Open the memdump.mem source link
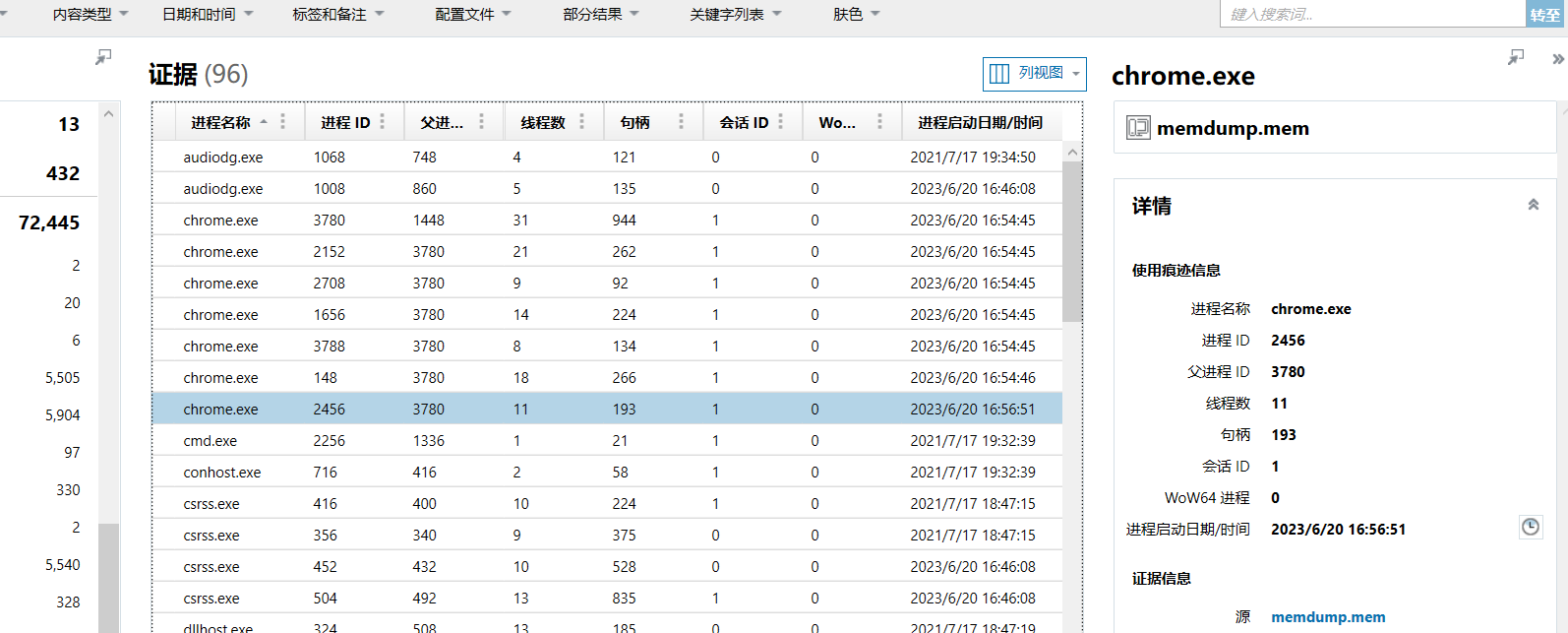 (x=1328, y=616)
